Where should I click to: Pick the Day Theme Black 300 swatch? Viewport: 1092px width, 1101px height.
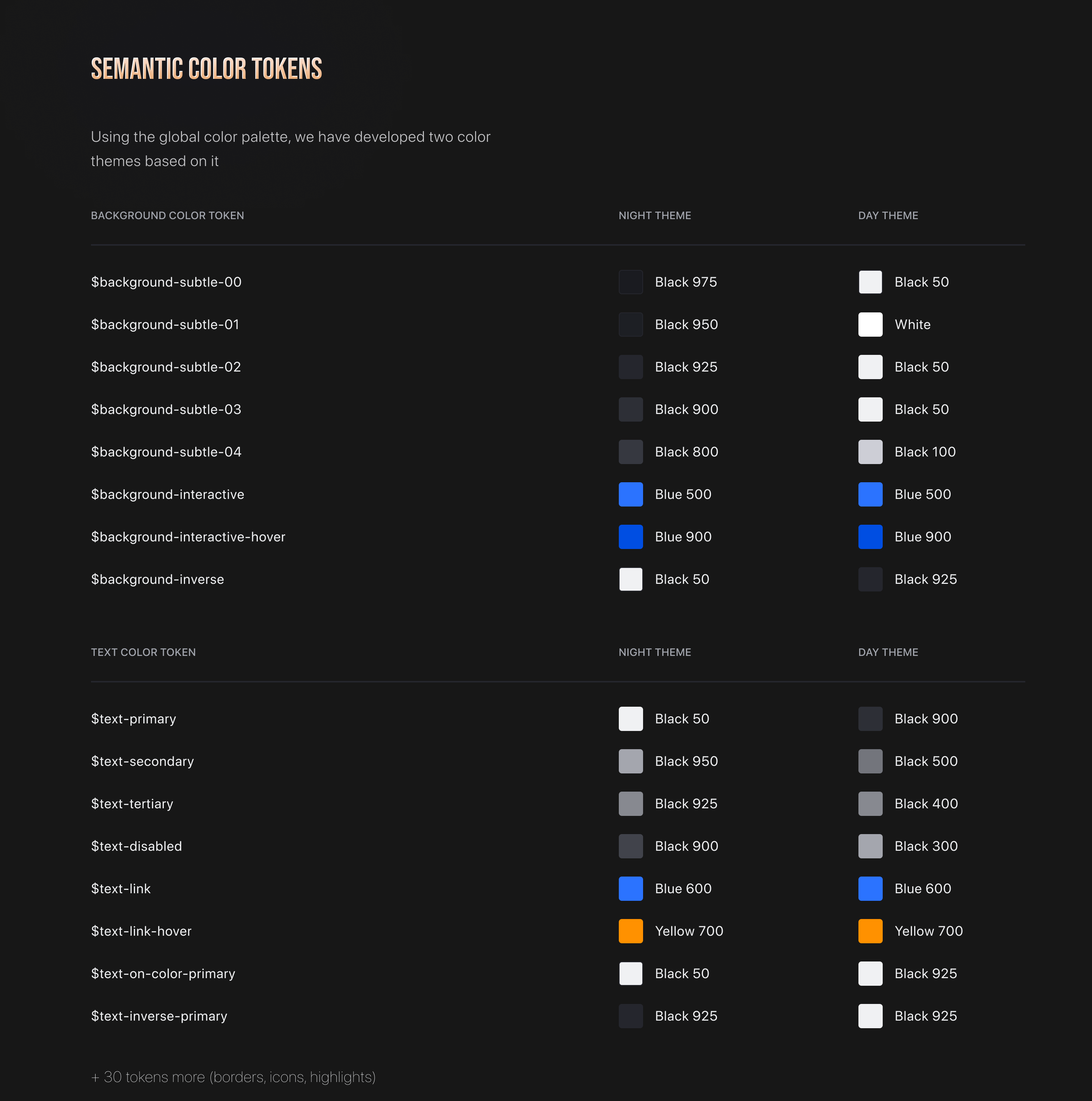click(x=870, y=846)
